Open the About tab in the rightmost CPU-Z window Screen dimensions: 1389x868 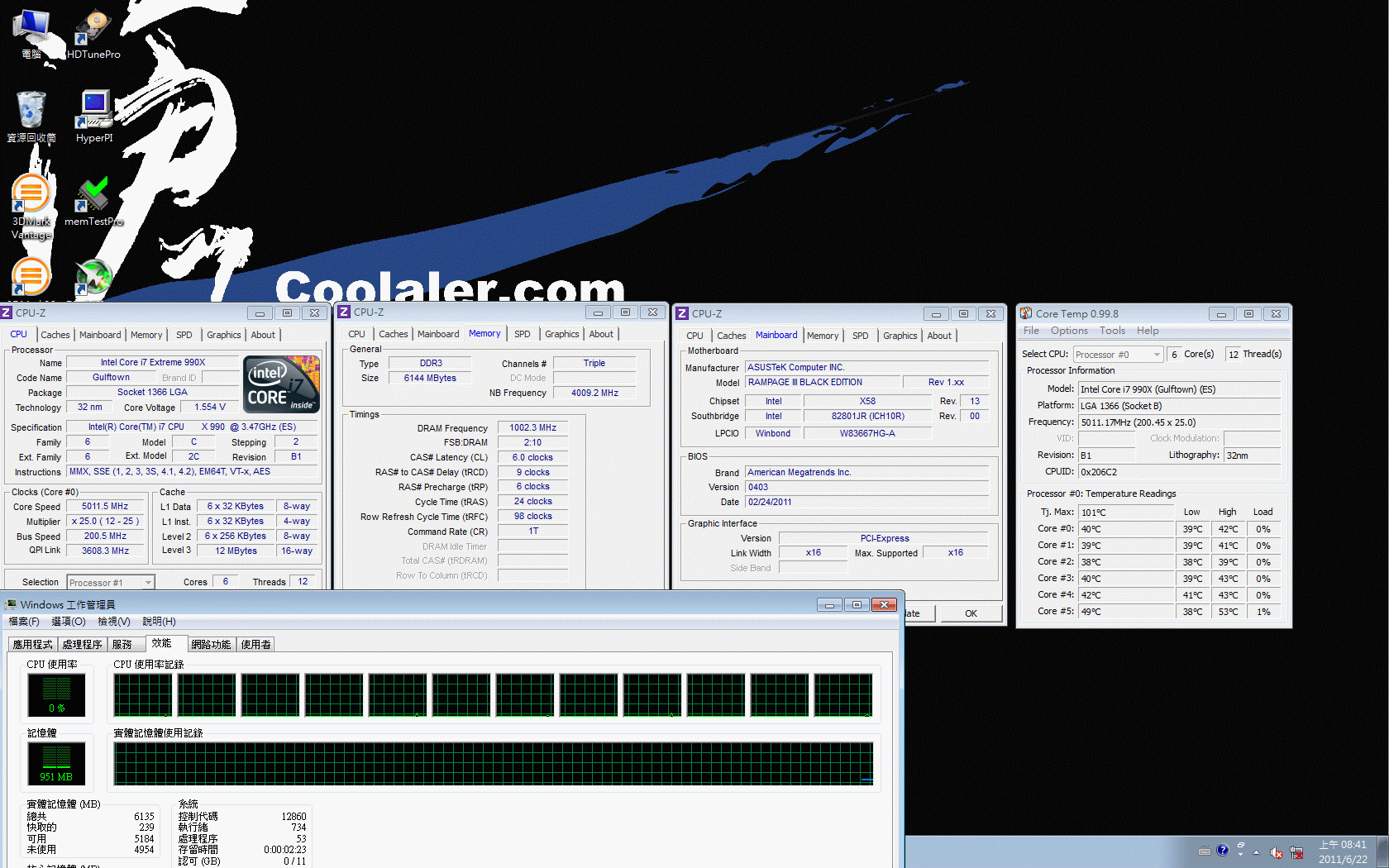[x=939, y=336]
